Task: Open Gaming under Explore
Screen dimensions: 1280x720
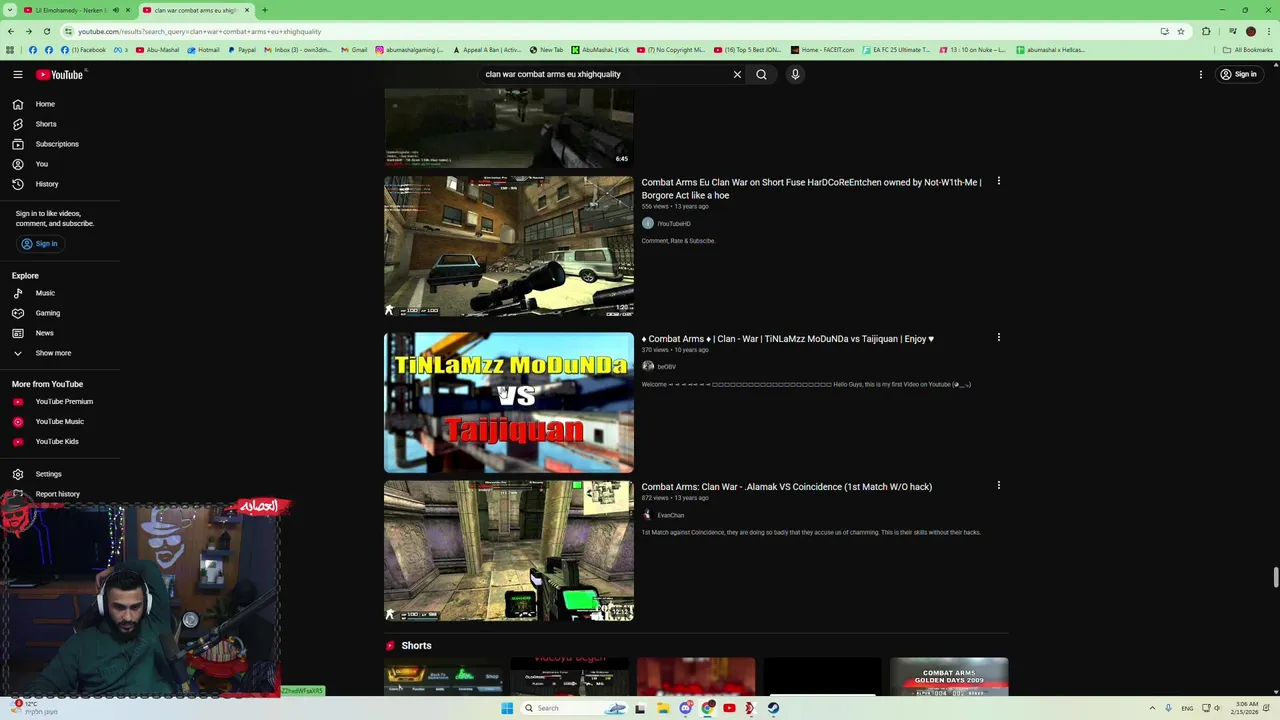Action: 48,313
